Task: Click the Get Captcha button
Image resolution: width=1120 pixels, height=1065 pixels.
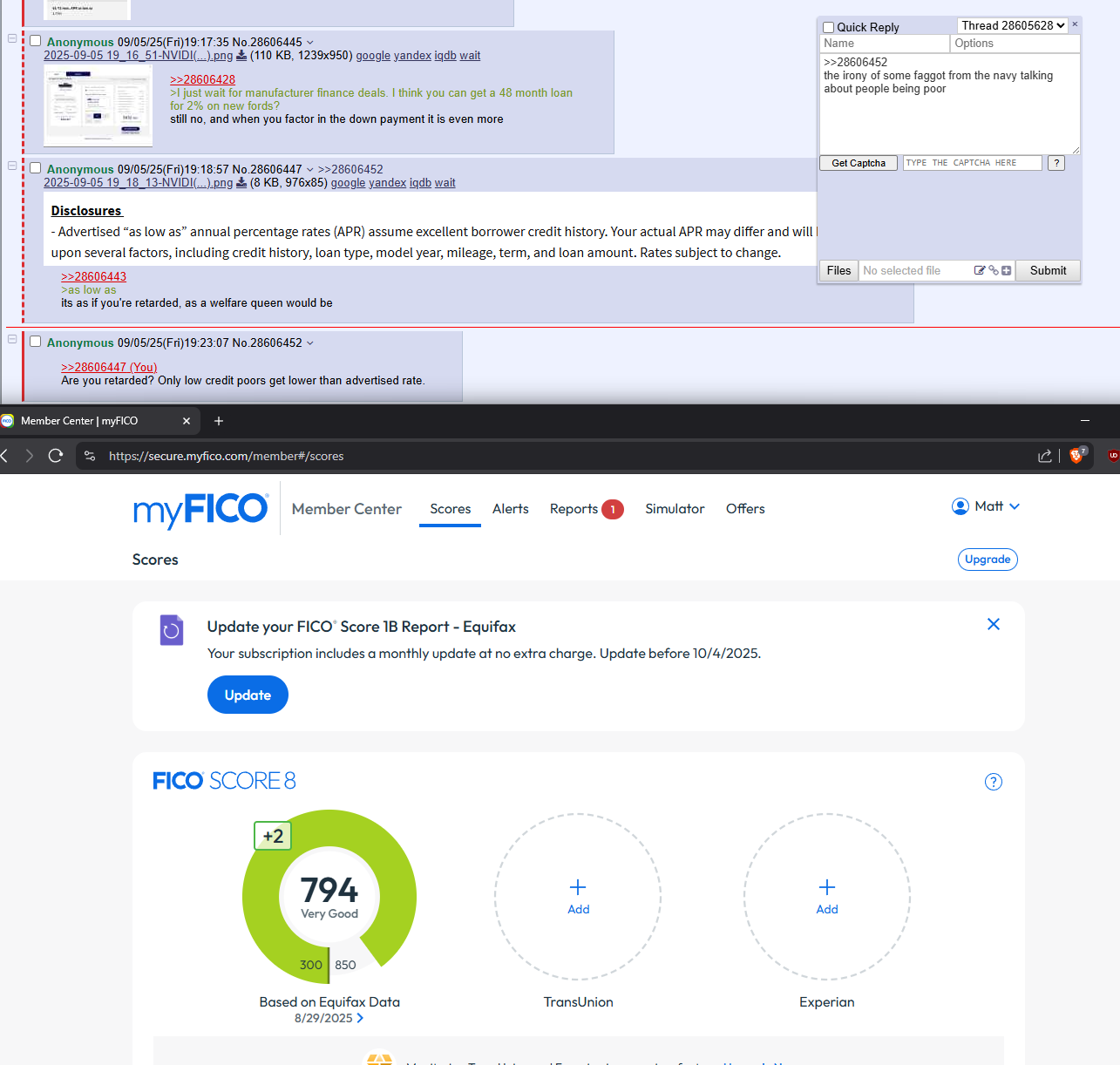Action: (x=859, y=163)
